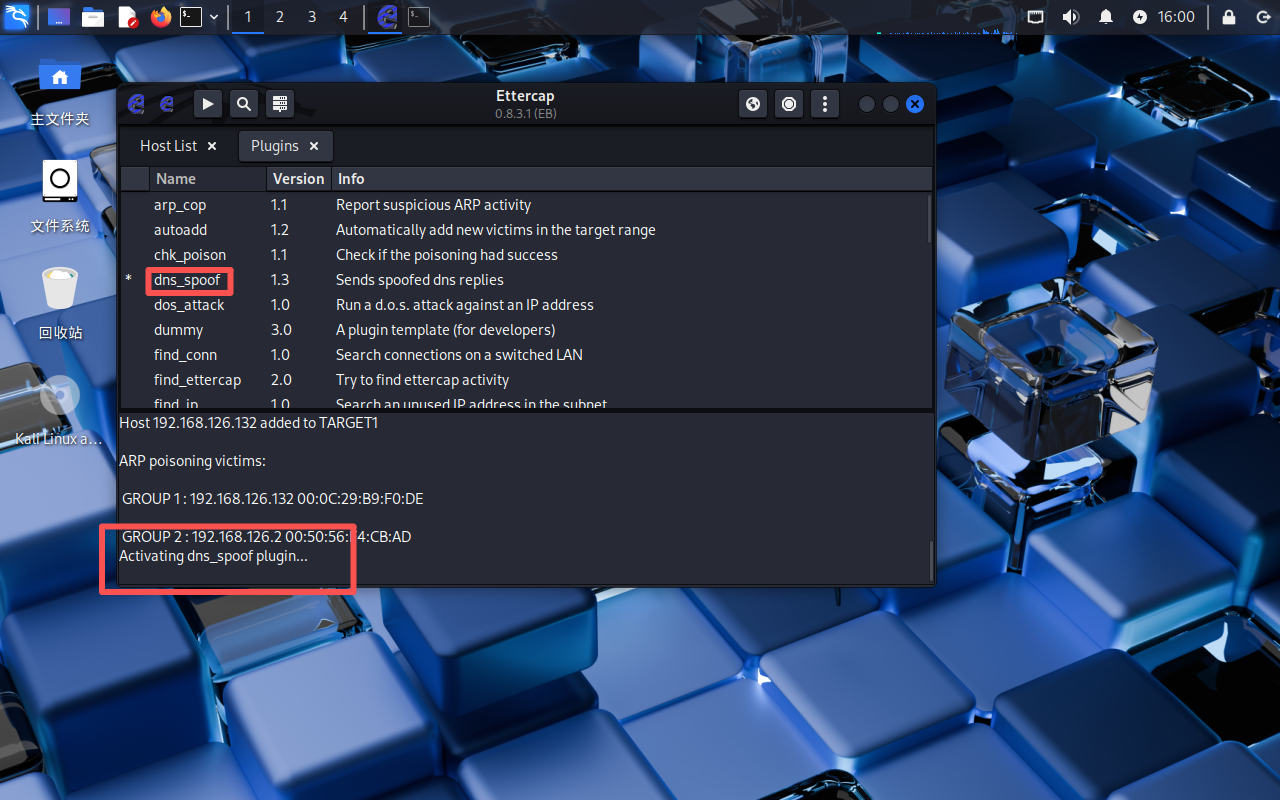Select the terminal window taskbar button

[x=419, y=17]
